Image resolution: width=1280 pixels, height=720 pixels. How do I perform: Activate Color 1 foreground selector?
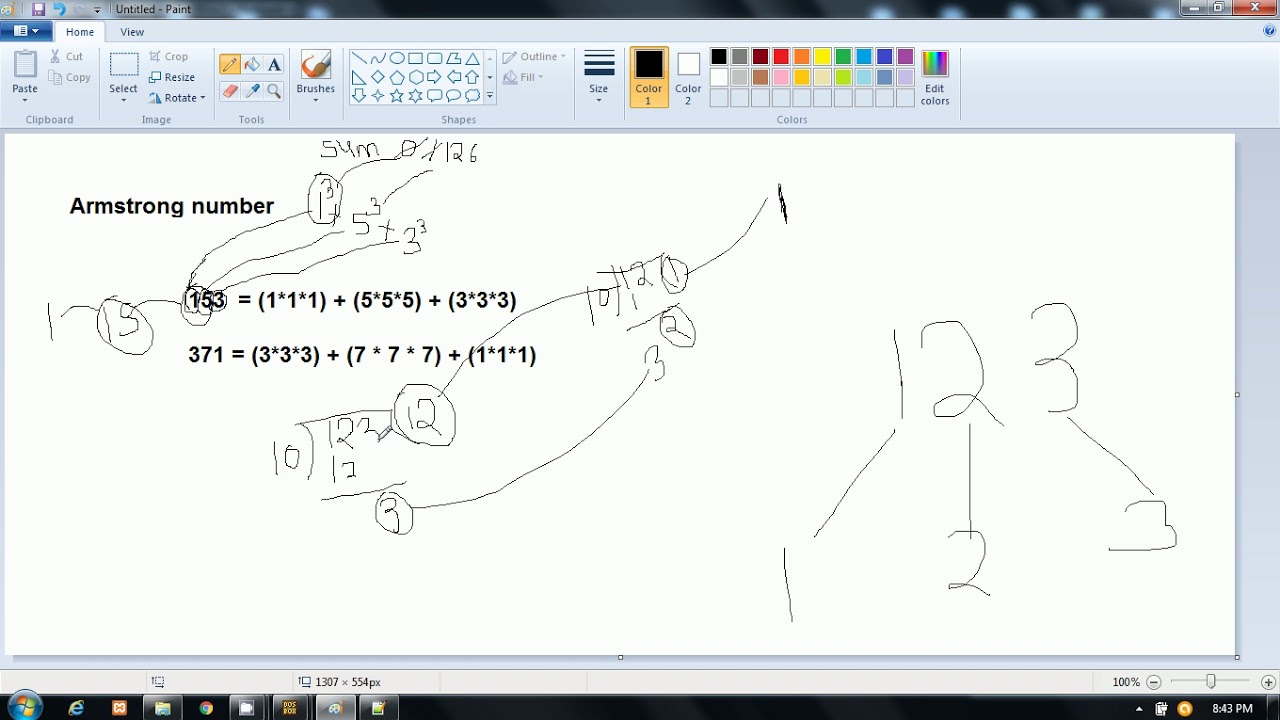click(649, 77)
